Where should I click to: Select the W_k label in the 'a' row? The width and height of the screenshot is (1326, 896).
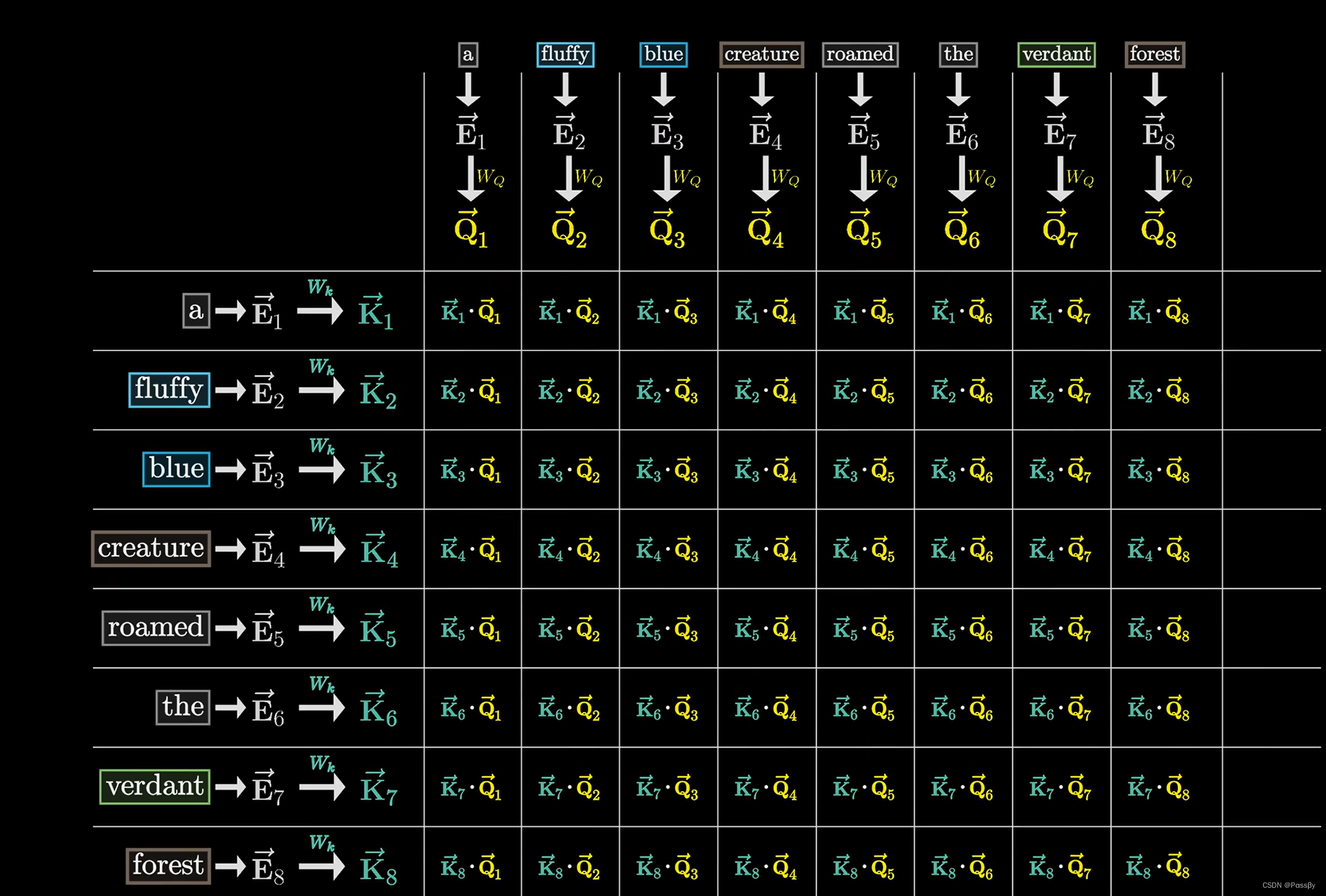tap(320, 287)
